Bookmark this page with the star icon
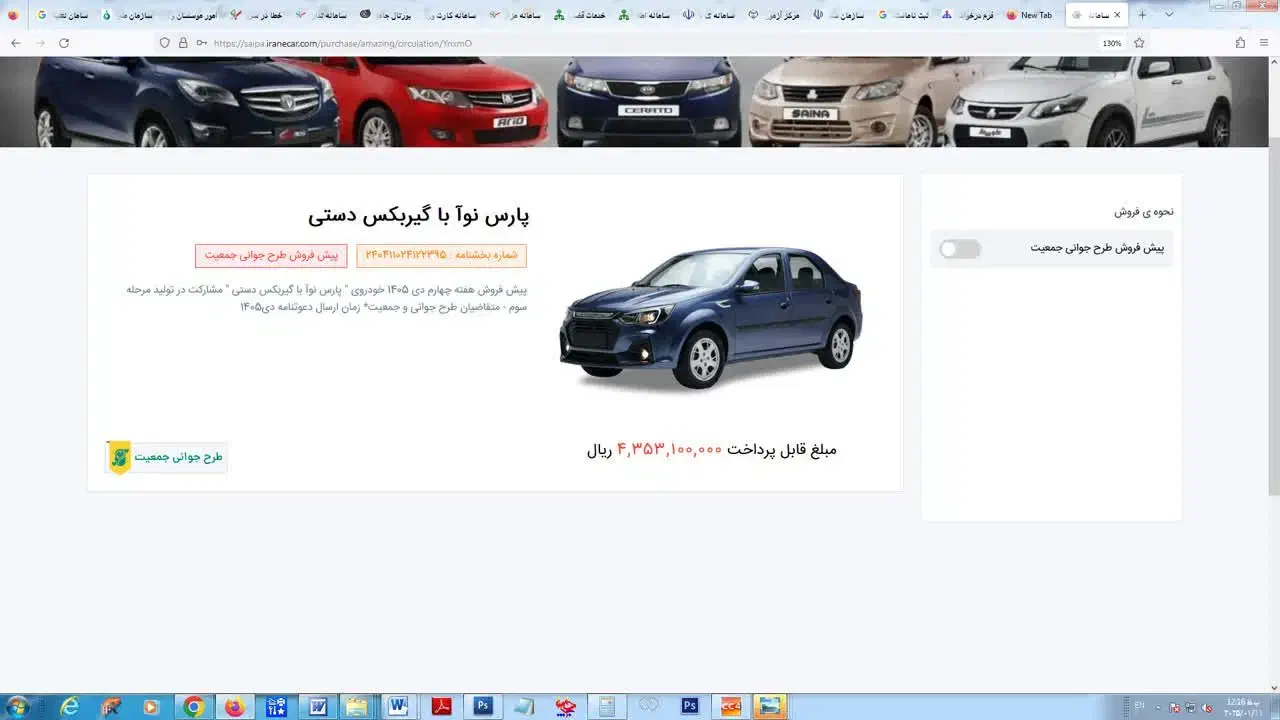 (x=1139, y=43)
